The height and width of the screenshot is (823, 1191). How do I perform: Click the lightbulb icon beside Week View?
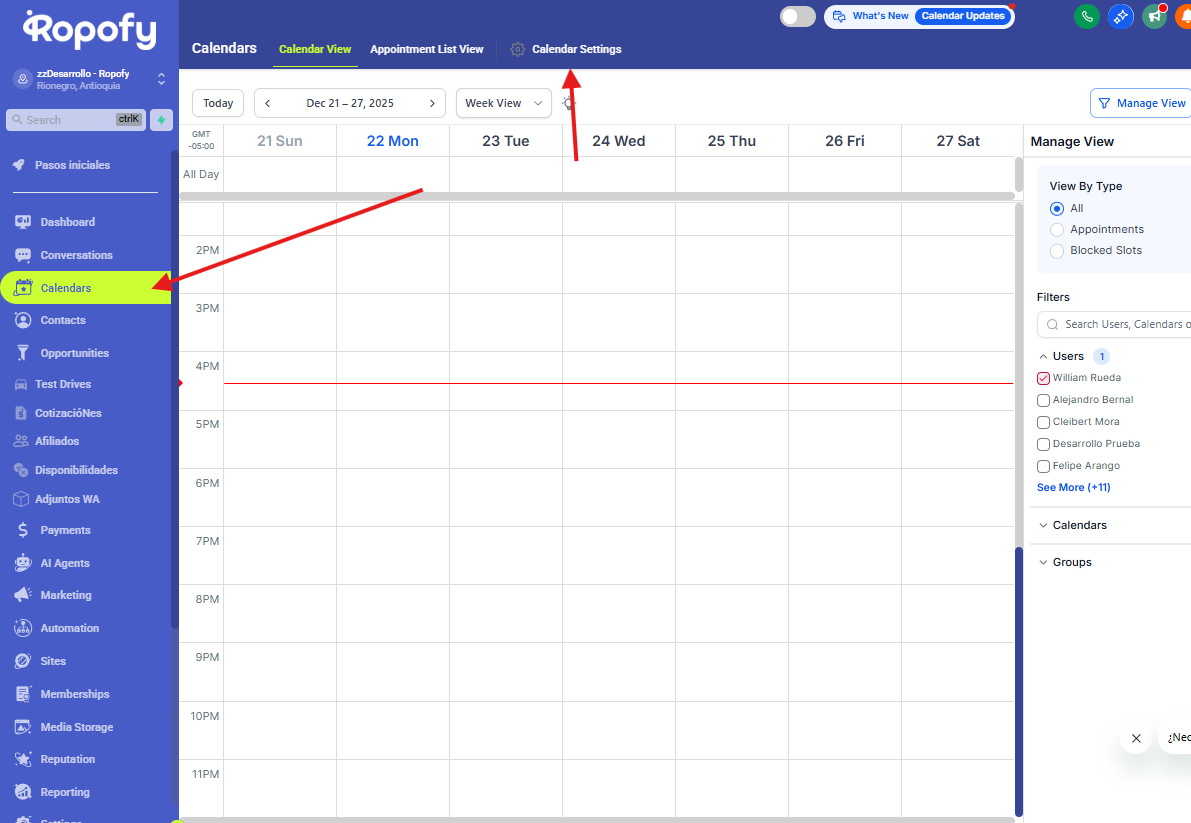coord(569,103)
